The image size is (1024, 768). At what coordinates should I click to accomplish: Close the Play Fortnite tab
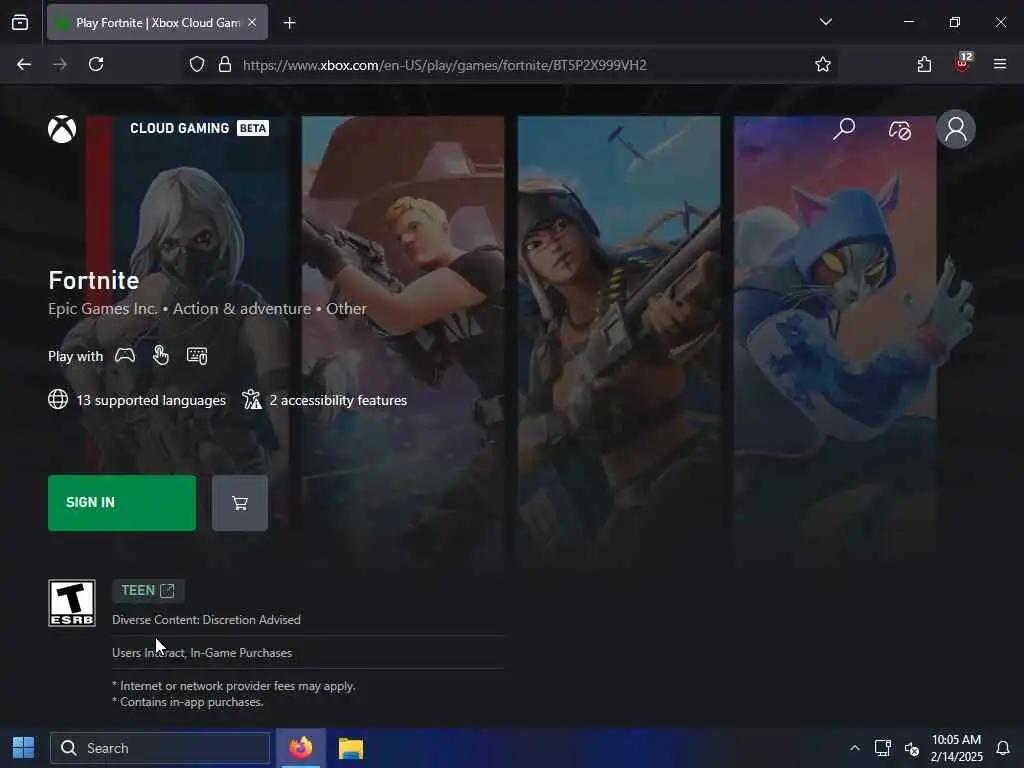[x=252, y=23]
